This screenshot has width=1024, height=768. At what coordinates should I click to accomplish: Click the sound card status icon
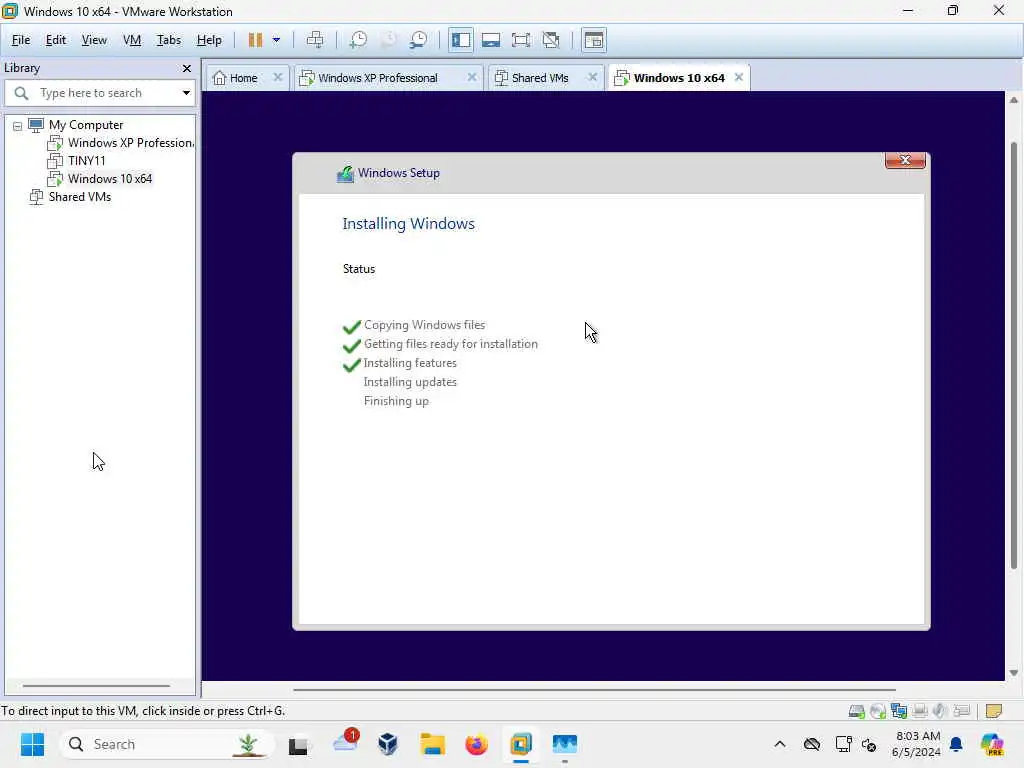(x=940, y=711)
